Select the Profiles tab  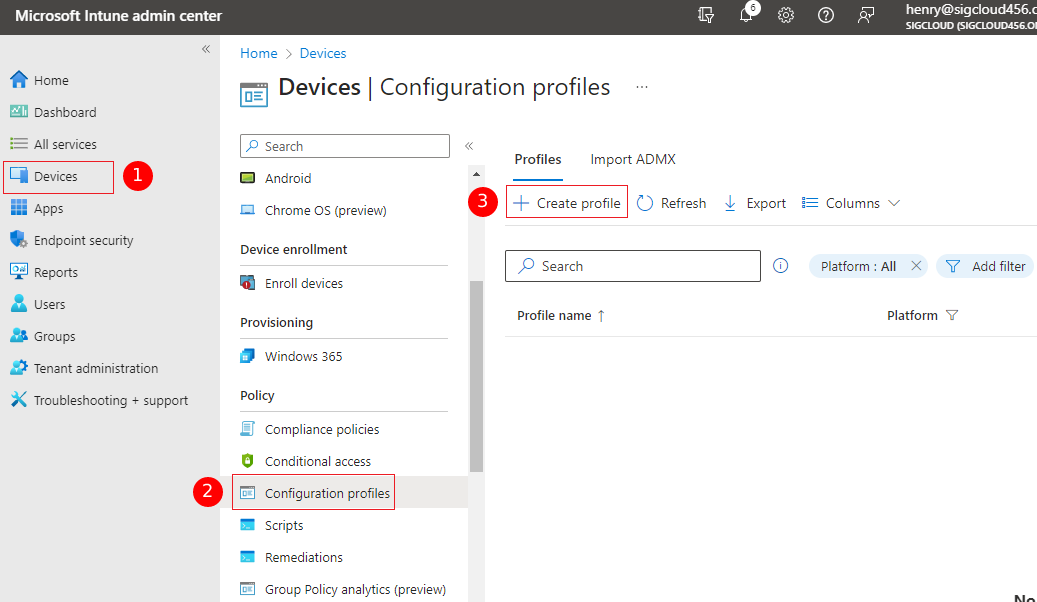pyautogui.click(x=537, y=159)
